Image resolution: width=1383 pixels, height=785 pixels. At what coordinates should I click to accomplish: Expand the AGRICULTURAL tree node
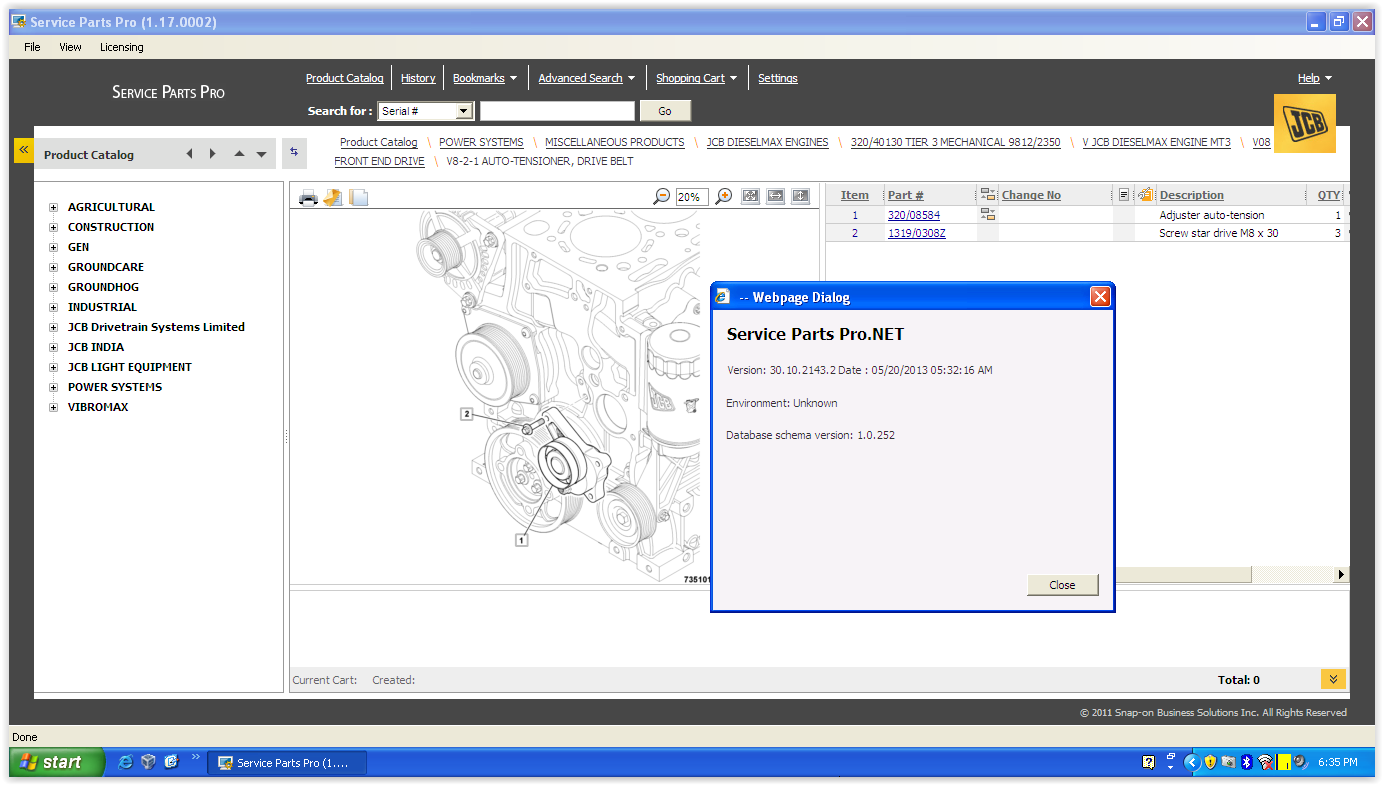53,207
